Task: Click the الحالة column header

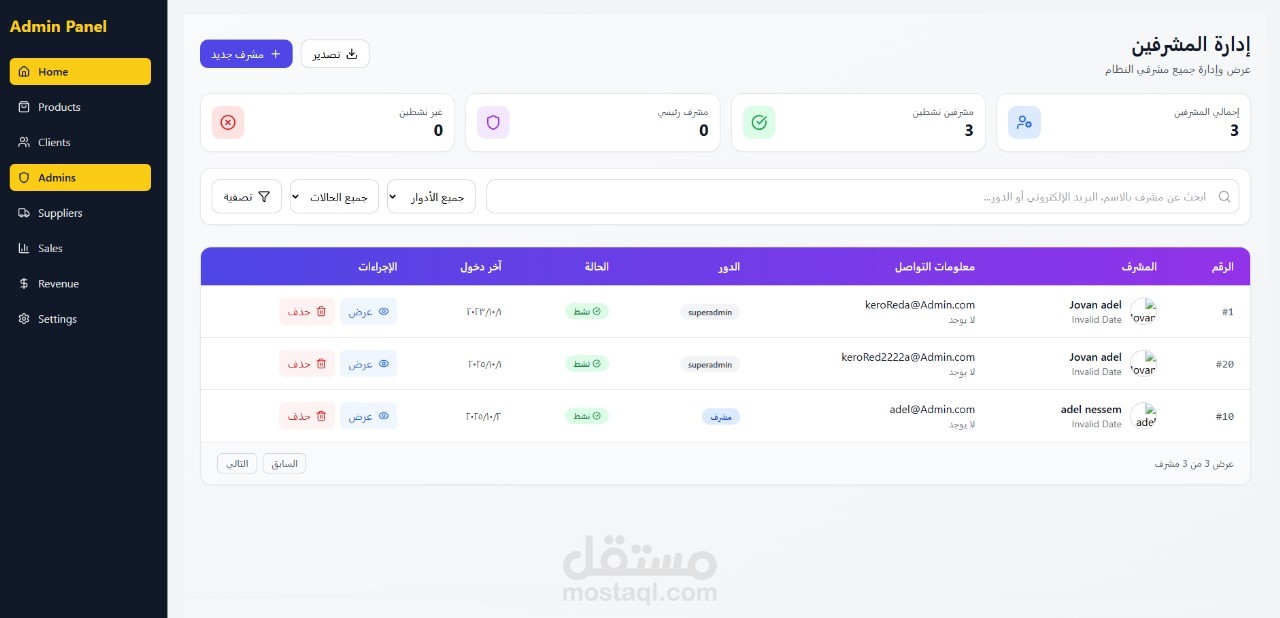Action: [x=597, y=267]
